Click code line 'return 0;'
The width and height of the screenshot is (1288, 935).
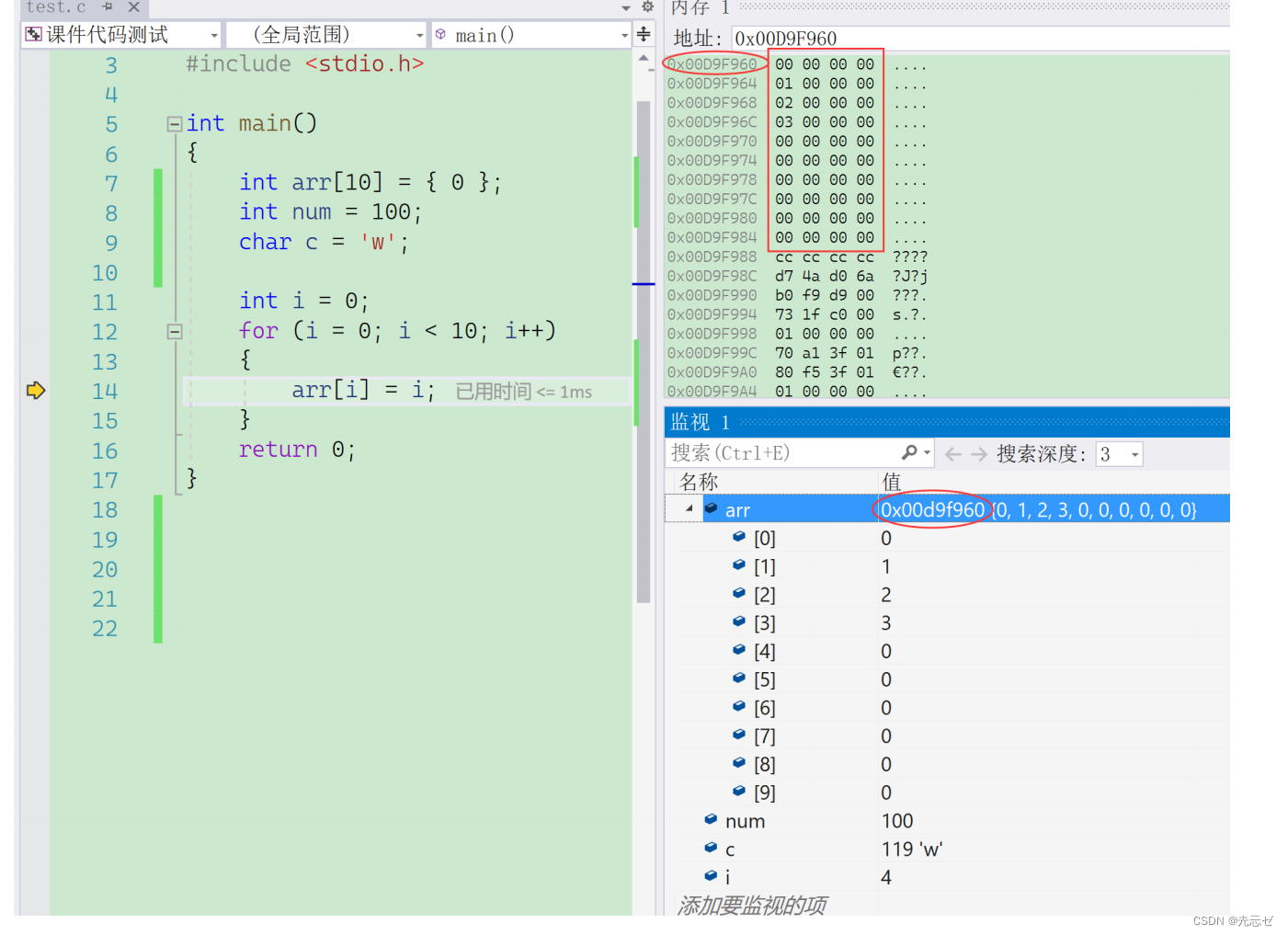click(297, 450)
